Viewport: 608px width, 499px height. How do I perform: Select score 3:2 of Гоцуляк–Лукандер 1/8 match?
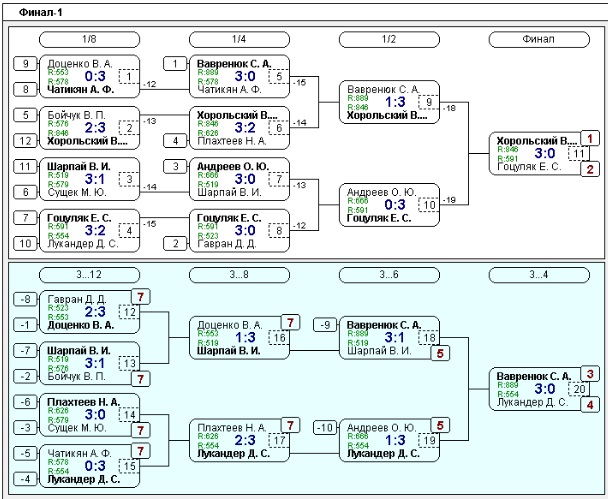[95, 230]
